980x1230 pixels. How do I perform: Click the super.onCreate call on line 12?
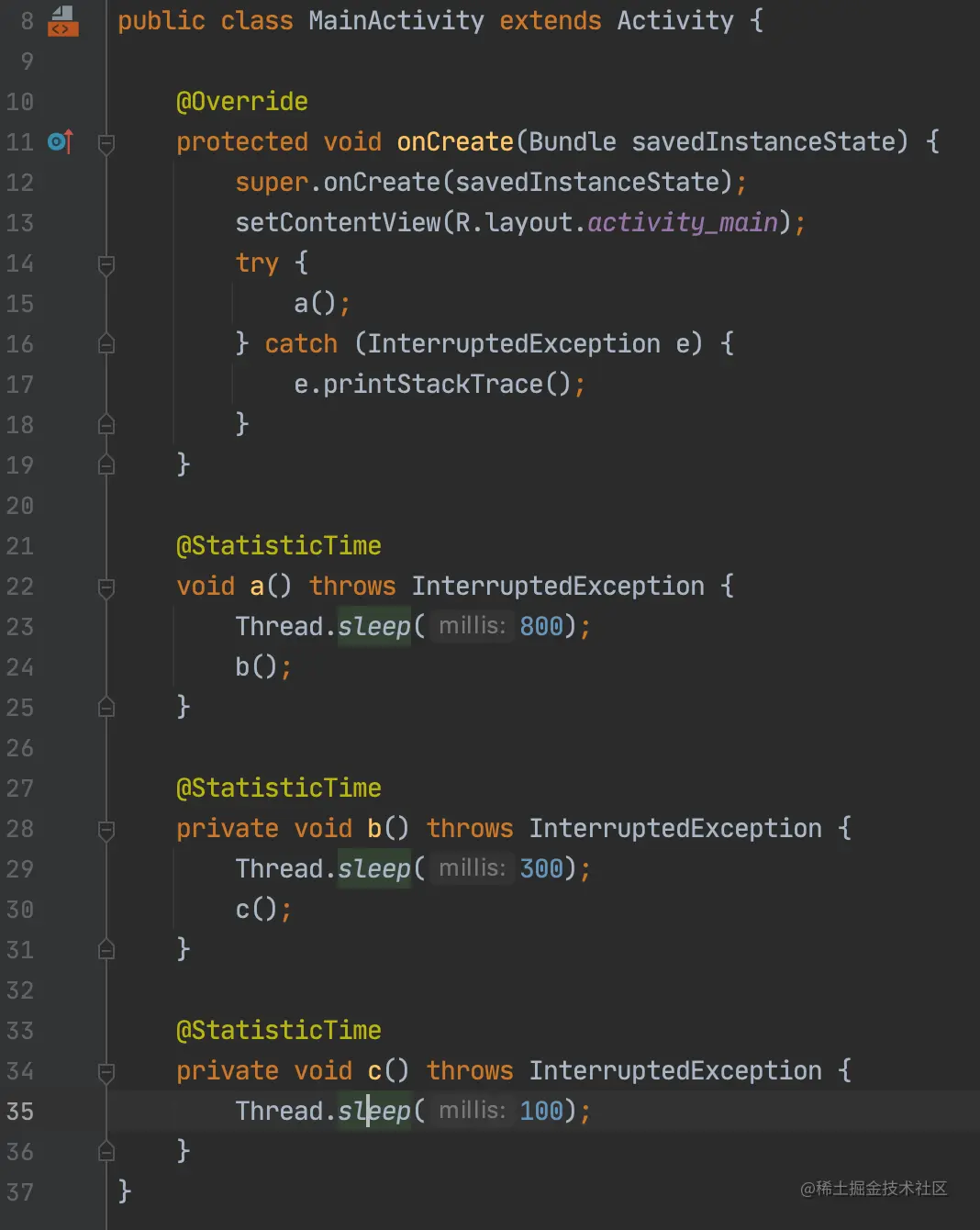pyautogui.click(x=338, y=182)
